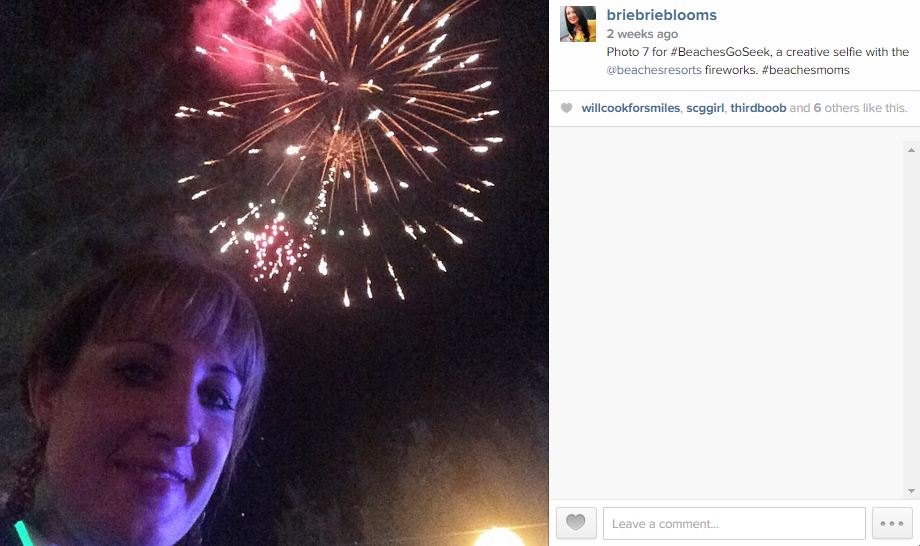Click the photo caption text
The image size is (920, 546).
pos(757,61)
